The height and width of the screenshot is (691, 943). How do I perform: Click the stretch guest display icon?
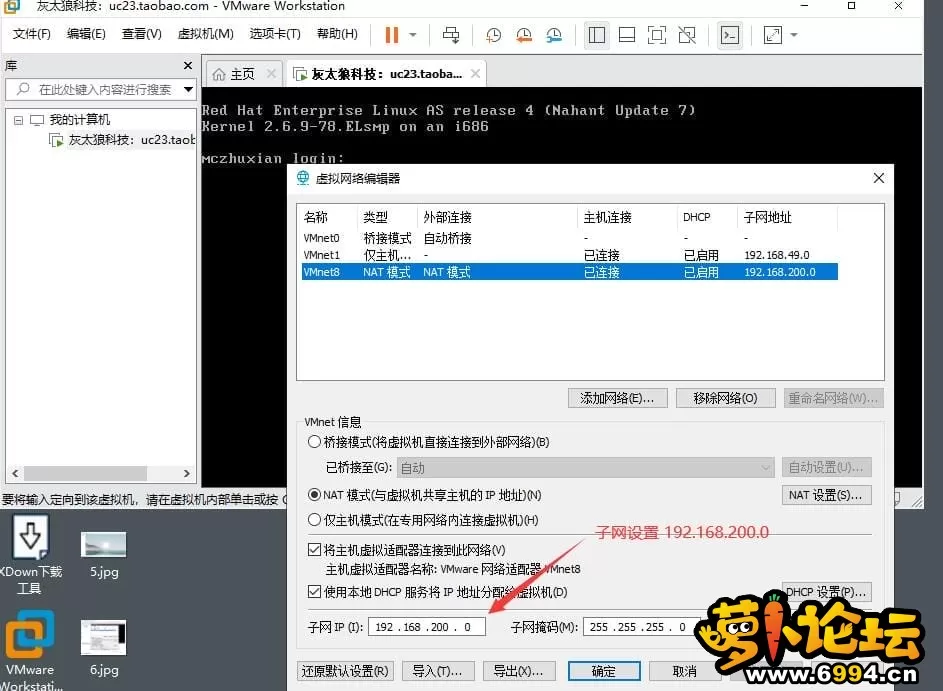(773, 35)
